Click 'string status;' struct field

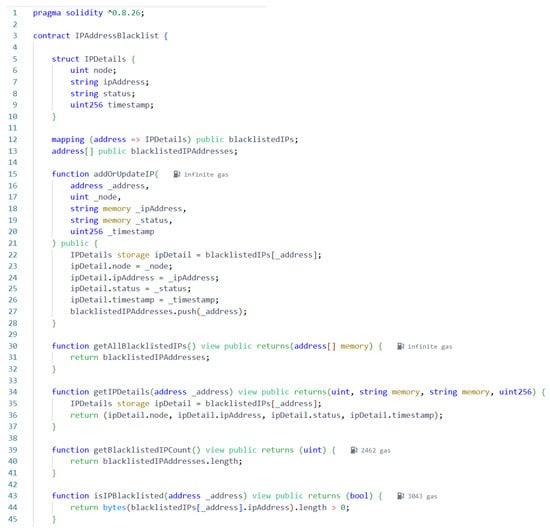click(x=102, y=94)
